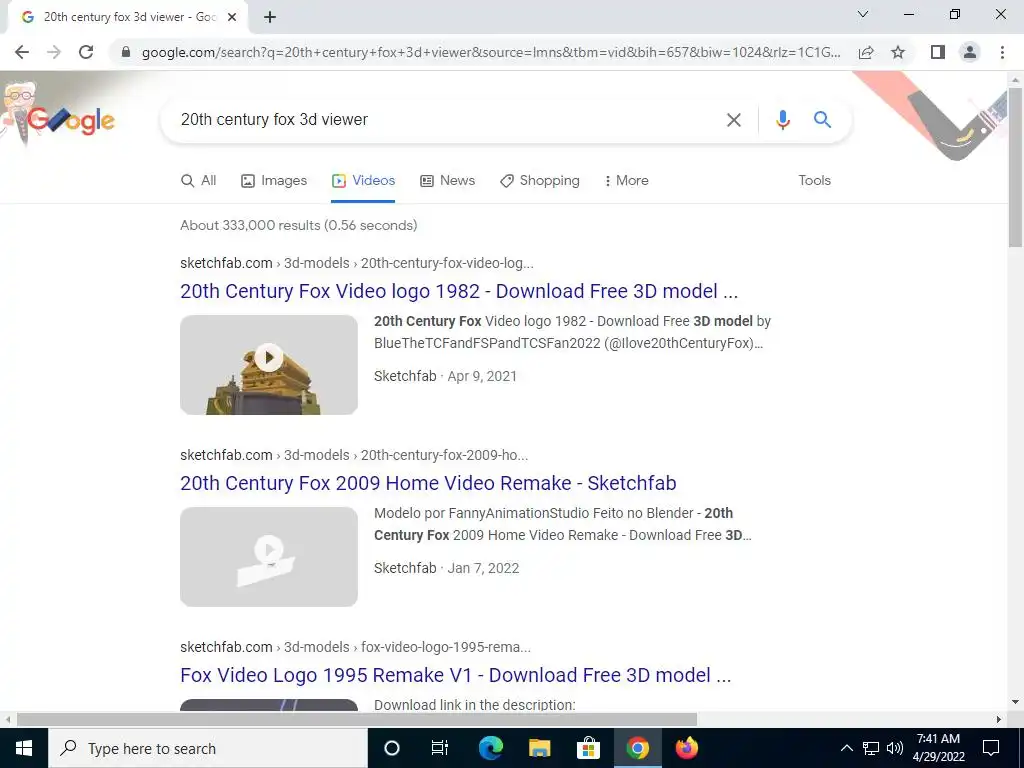Click the "About 333,000 results" text
The height and width of the screenshot is (768, 1024).
click(298, 225)
